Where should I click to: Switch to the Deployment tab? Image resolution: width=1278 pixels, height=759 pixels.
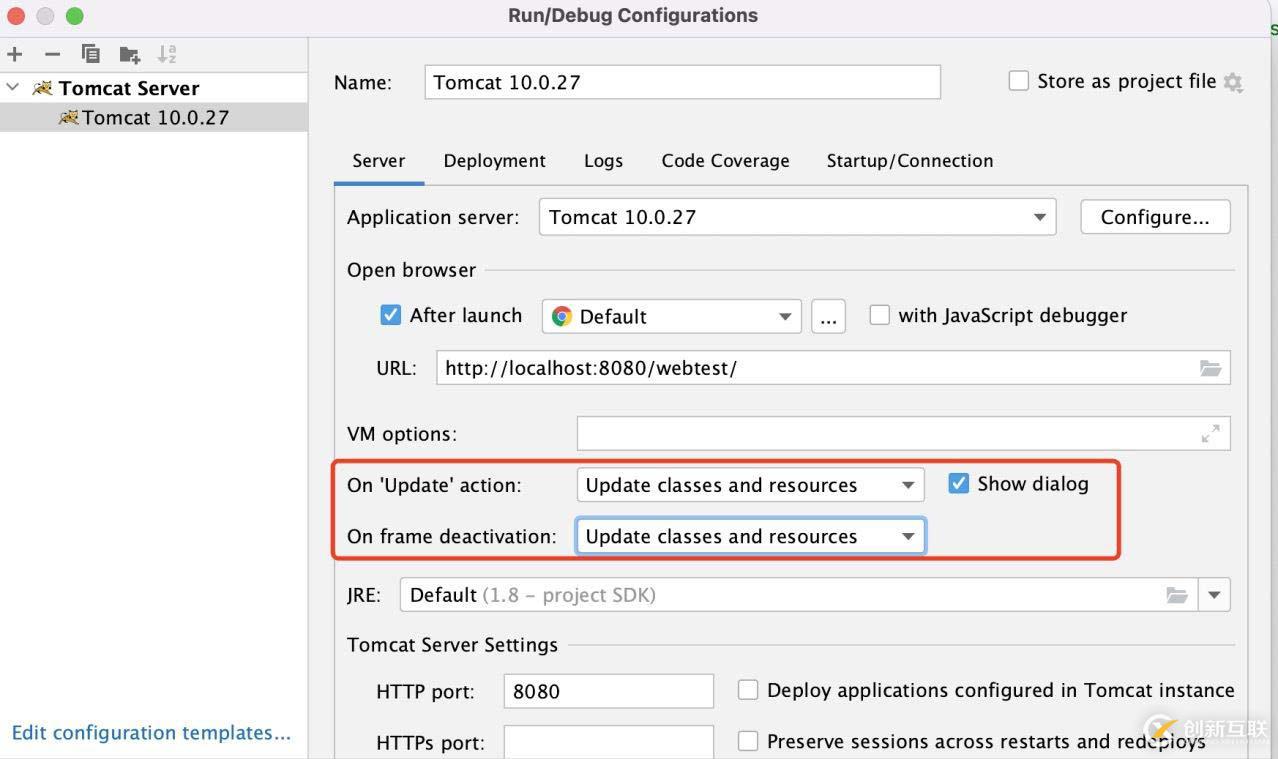point(494,161)
